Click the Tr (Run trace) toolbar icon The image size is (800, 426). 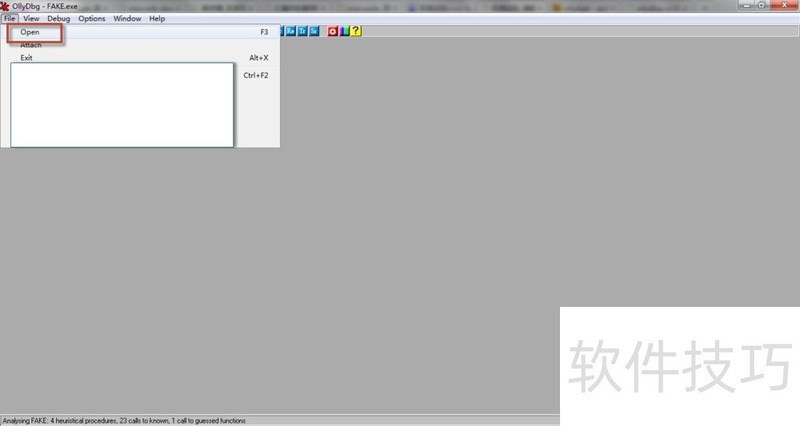point(302,31)
